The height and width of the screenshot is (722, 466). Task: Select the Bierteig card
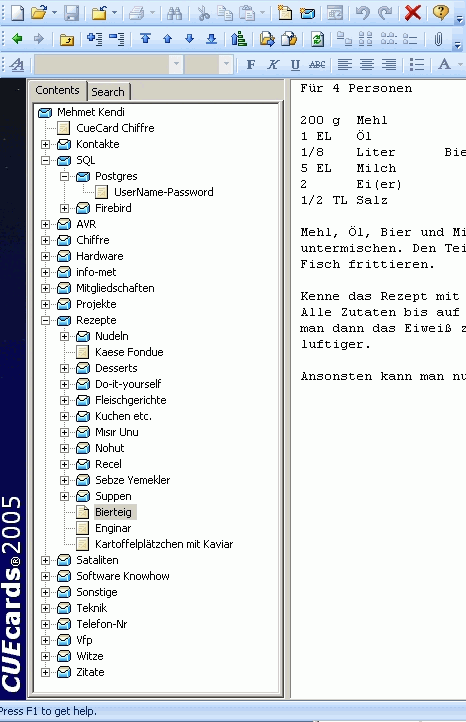click(x=113, y=512)
